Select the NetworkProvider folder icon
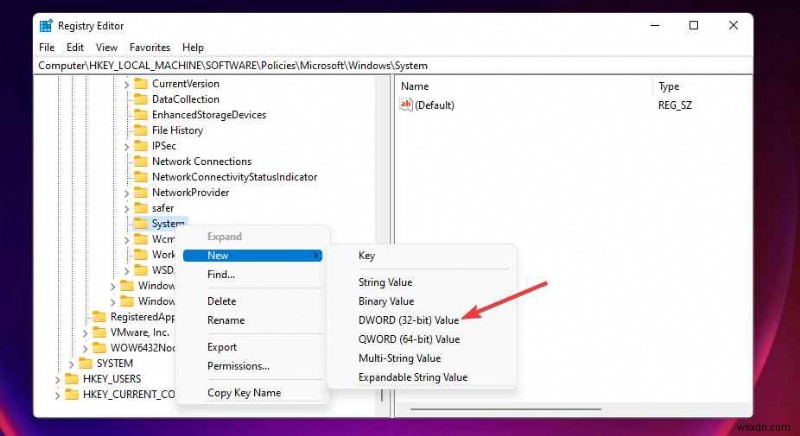 (x=141, y=193)
